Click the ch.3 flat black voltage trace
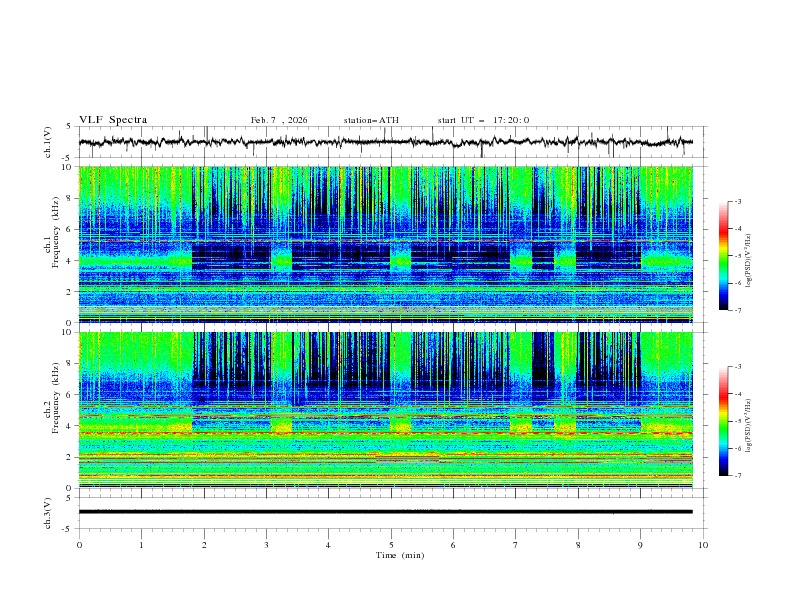Screen dimensions: 792x612 click(x=385, y=512)
